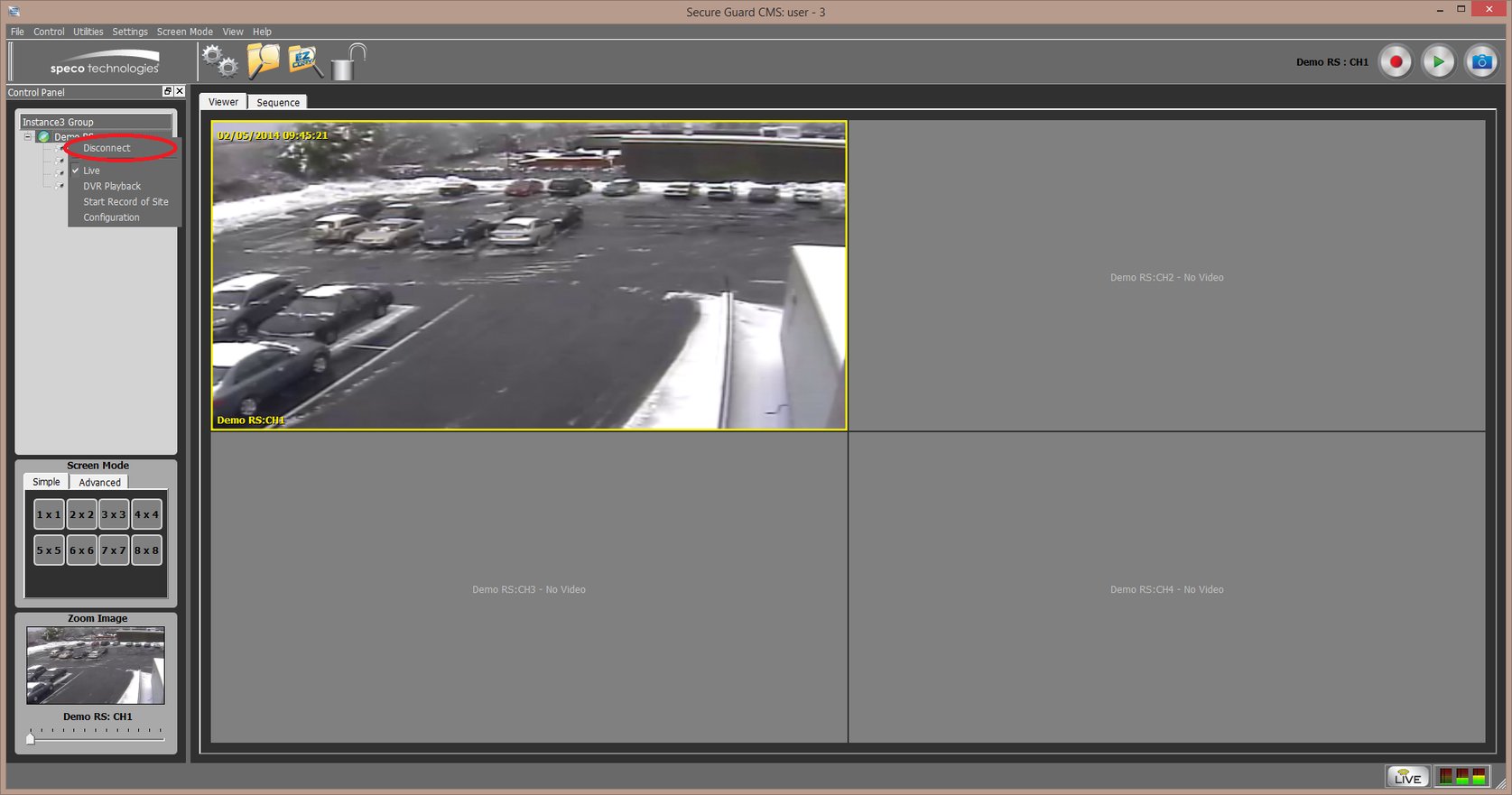Select the Demo RS:CH2 No Video pane
1512x795 pixels.
[x=1166, y=276]
